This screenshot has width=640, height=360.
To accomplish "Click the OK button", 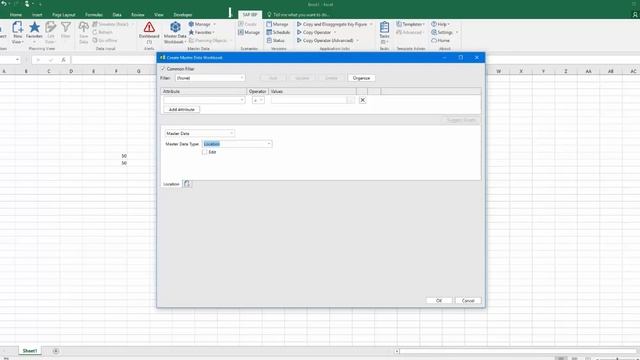I will coord(439,300).
